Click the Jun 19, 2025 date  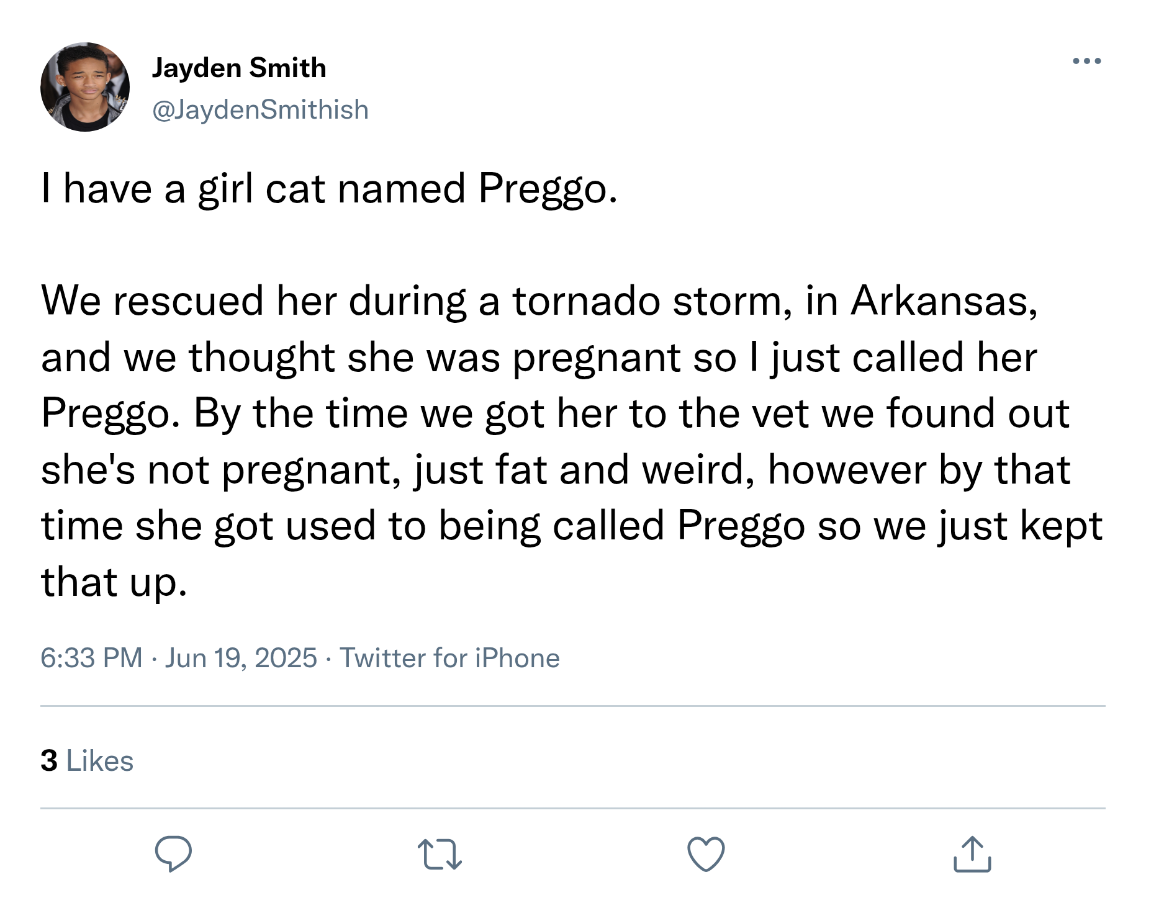[x=241, y=658]
